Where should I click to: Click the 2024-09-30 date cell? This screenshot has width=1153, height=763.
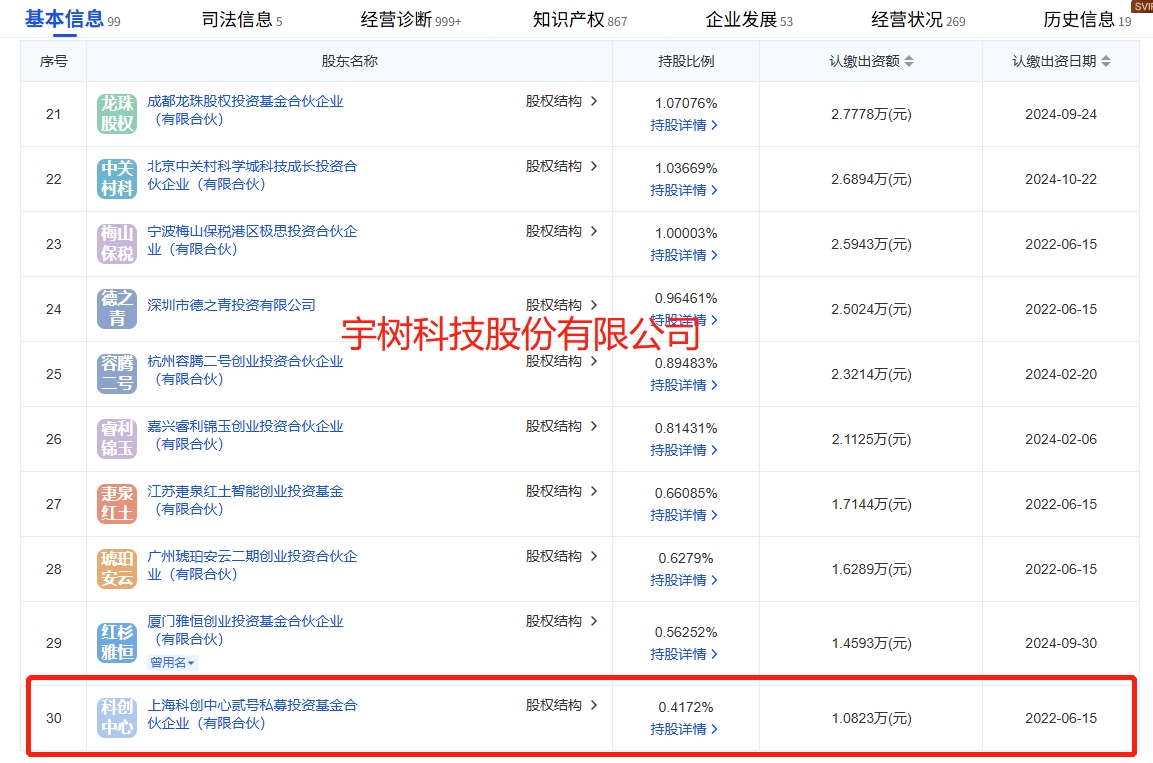pos(1060,643)
